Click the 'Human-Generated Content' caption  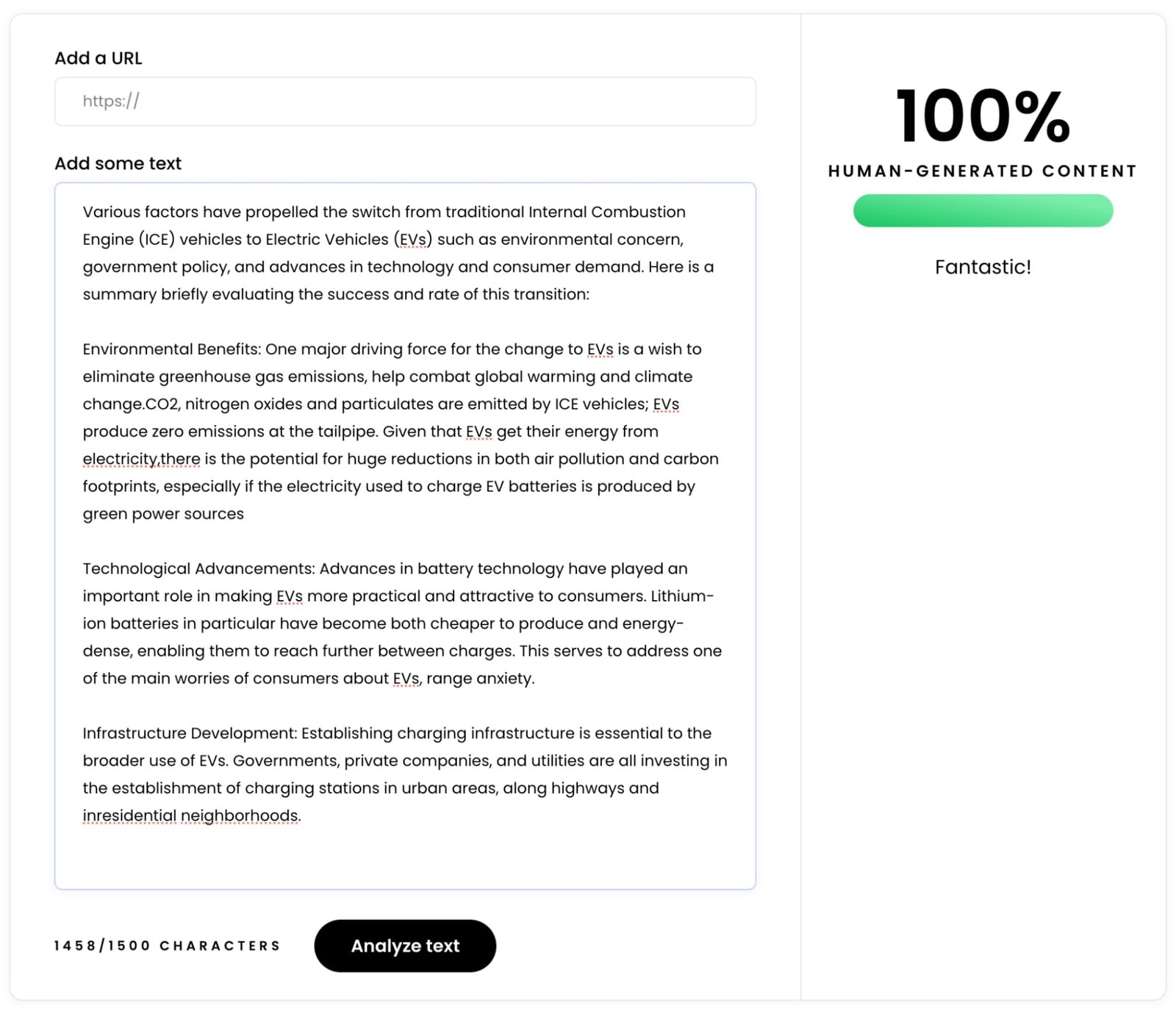[x=983, y=171]
